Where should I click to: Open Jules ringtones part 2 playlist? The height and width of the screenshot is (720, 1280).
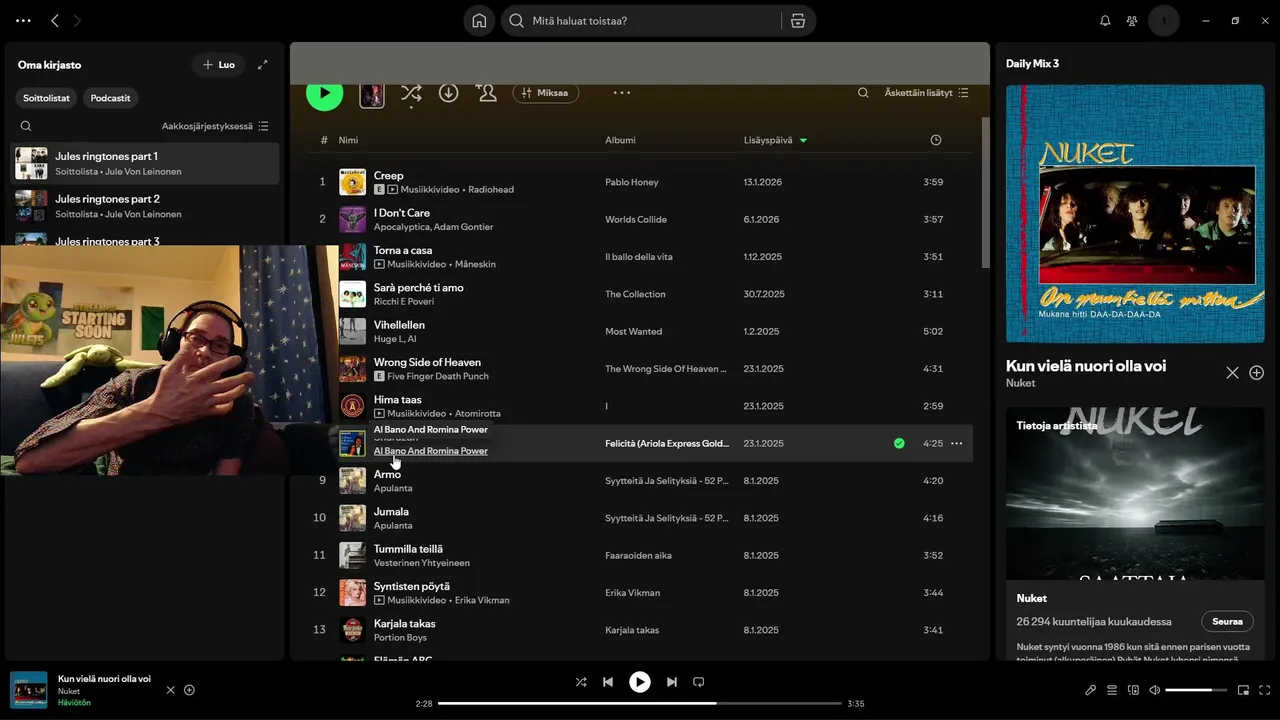[x=145, y=205]
